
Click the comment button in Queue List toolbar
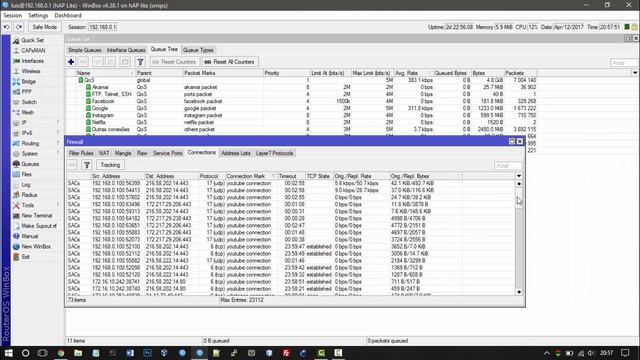[x=125, y=62]
